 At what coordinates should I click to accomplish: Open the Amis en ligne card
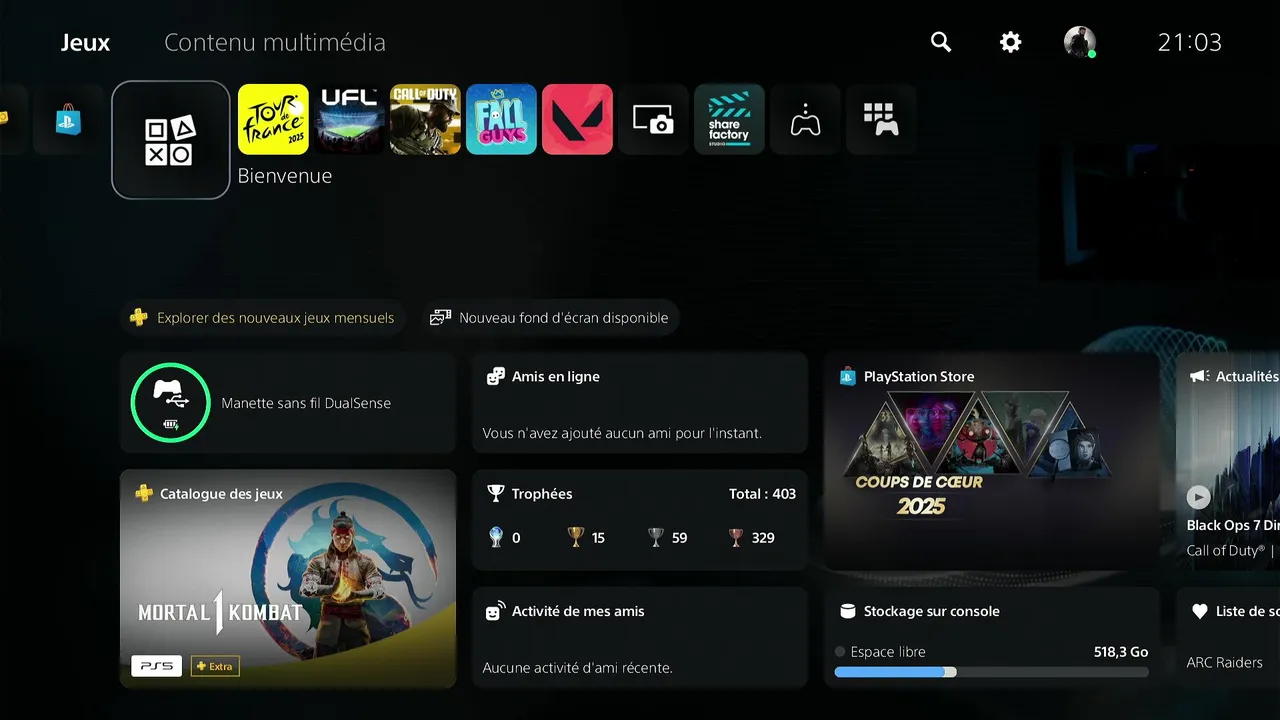[x=640, y=403]
